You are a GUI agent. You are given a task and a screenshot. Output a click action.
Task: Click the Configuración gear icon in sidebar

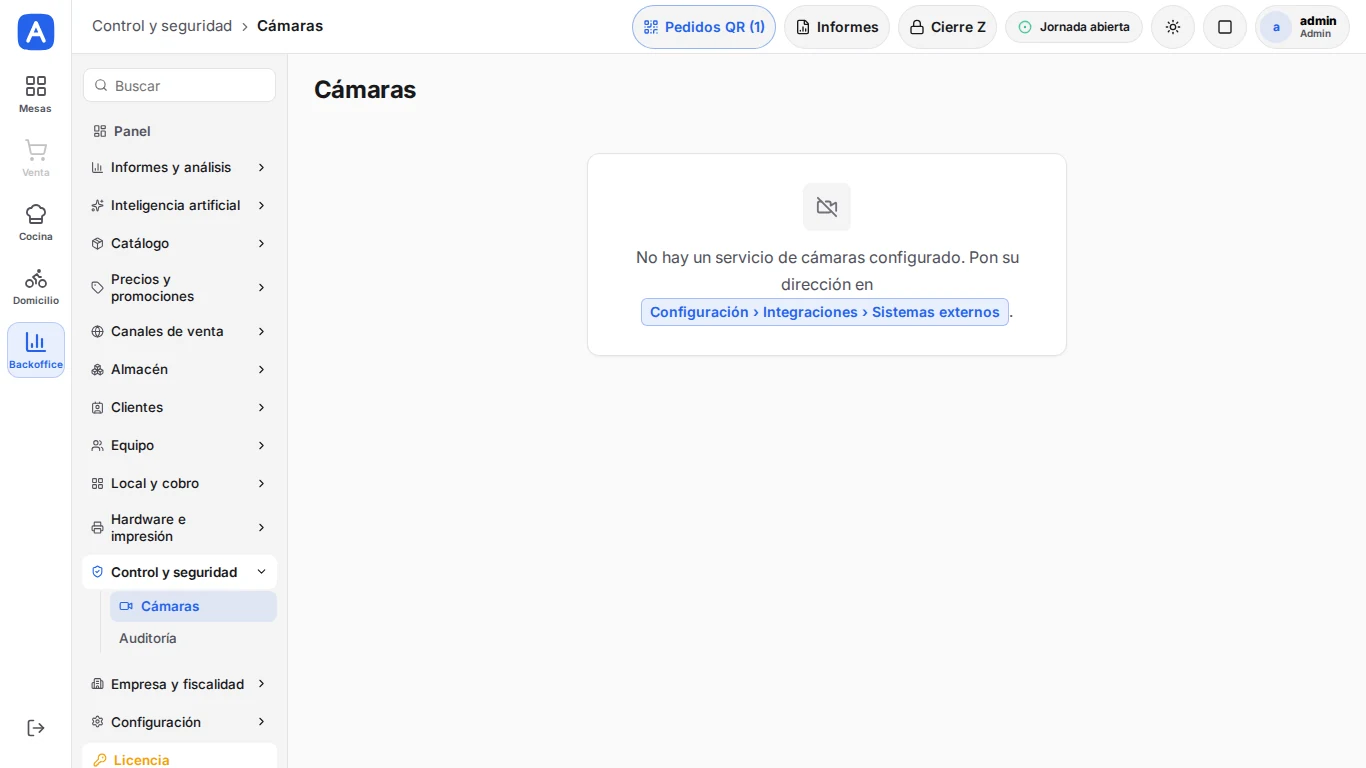(97, 722)
